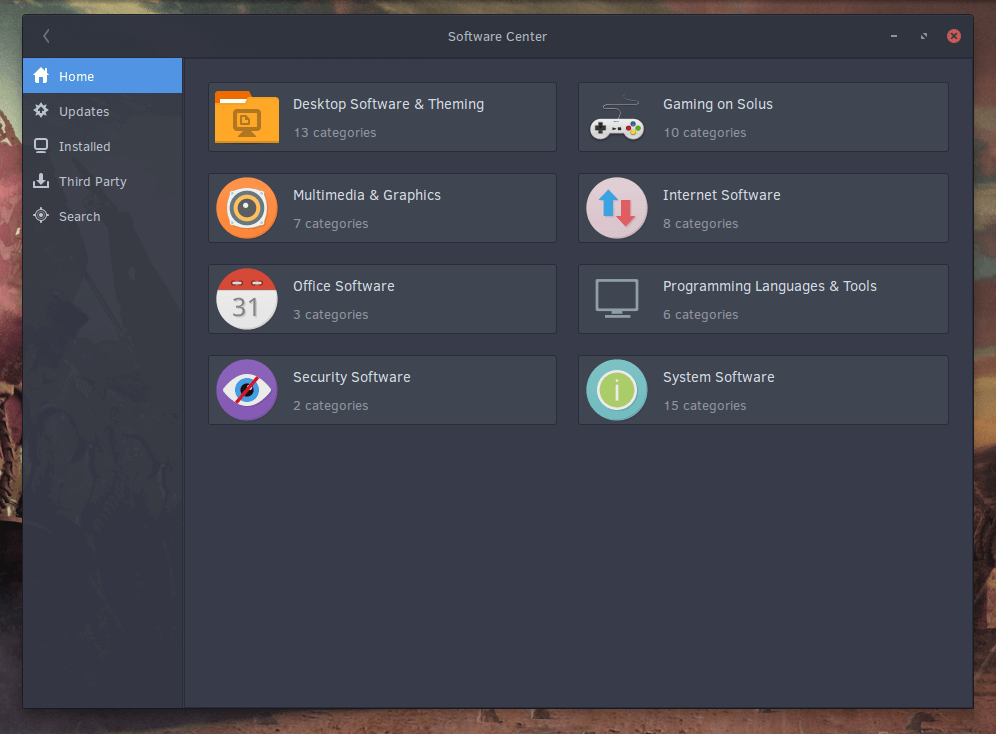Open the Third Party sidebar item

92,182
